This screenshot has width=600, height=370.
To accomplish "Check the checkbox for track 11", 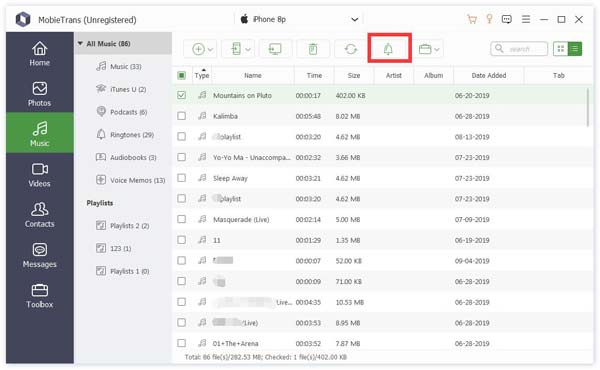I will click(182, 240).
